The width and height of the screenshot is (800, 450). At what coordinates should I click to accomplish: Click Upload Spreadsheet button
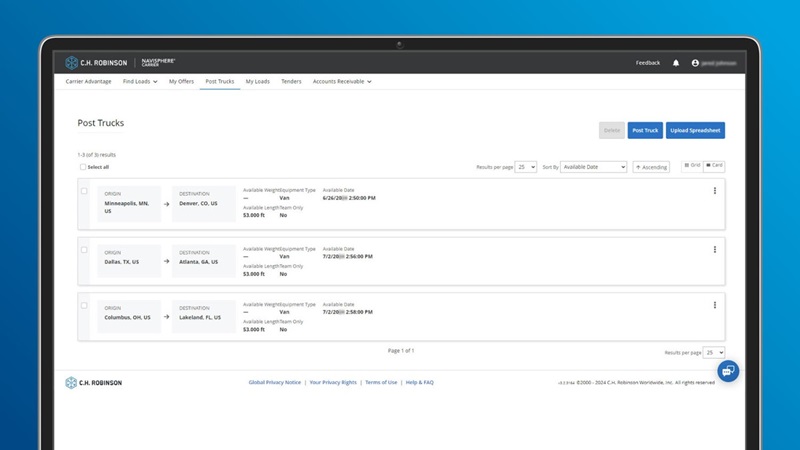pyautogui.click(x=695, y=130)
